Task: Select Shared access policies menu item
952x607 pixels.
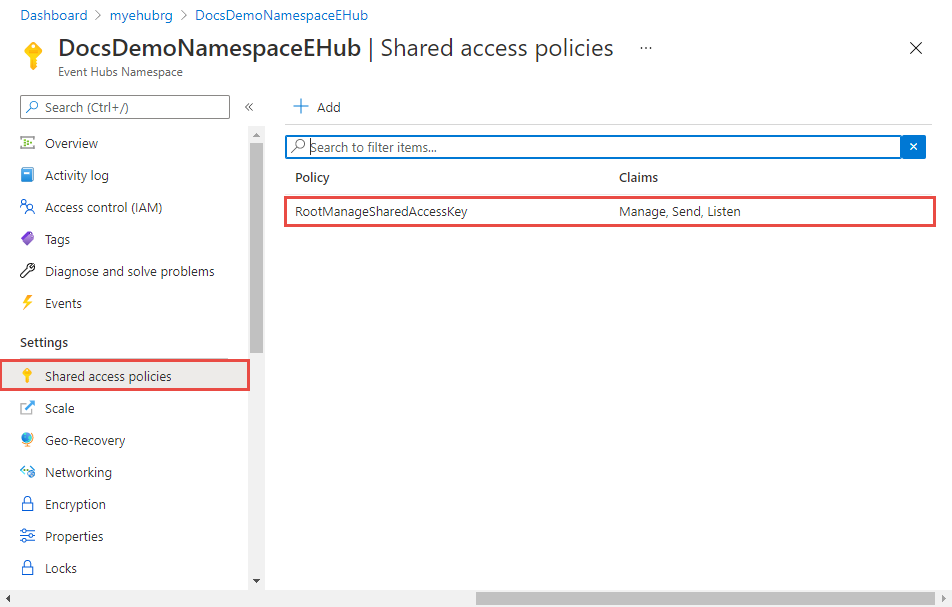Action: tap(125, 376)
